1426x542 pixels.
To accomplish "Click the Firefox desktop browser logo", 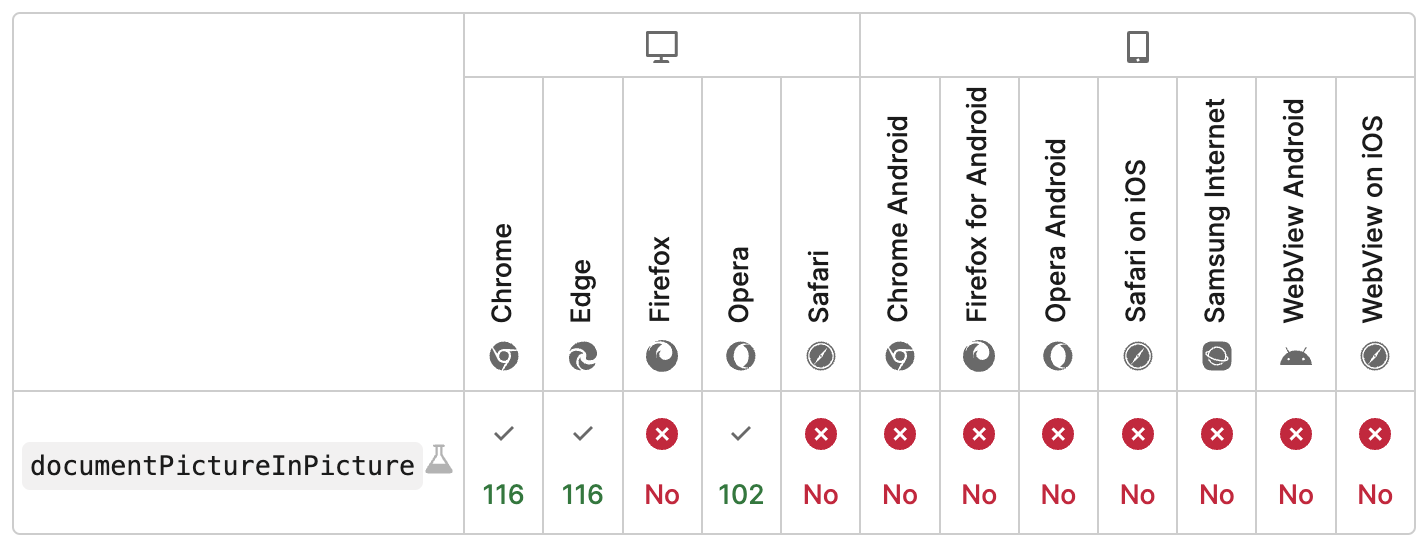I will pos(662,356).
